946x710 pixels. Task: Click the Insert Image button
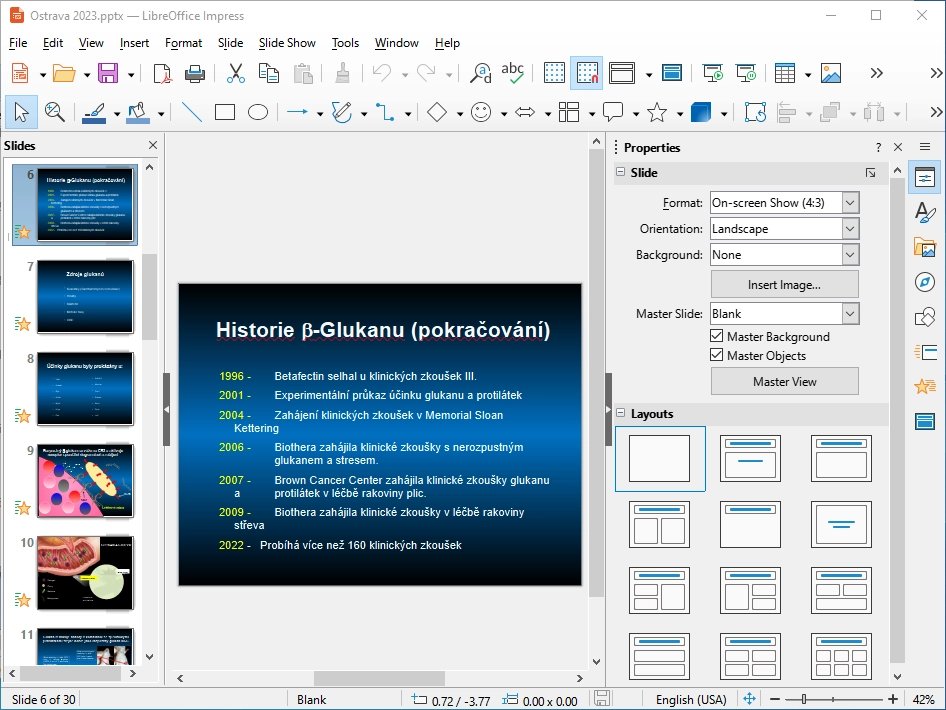(784, 283)
